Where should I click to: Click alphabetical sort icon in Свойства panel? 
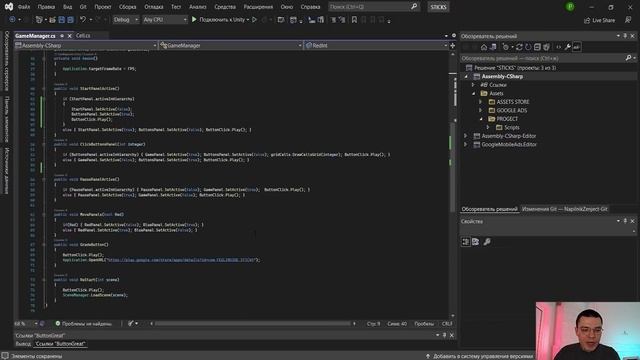[x=476, y=242]
